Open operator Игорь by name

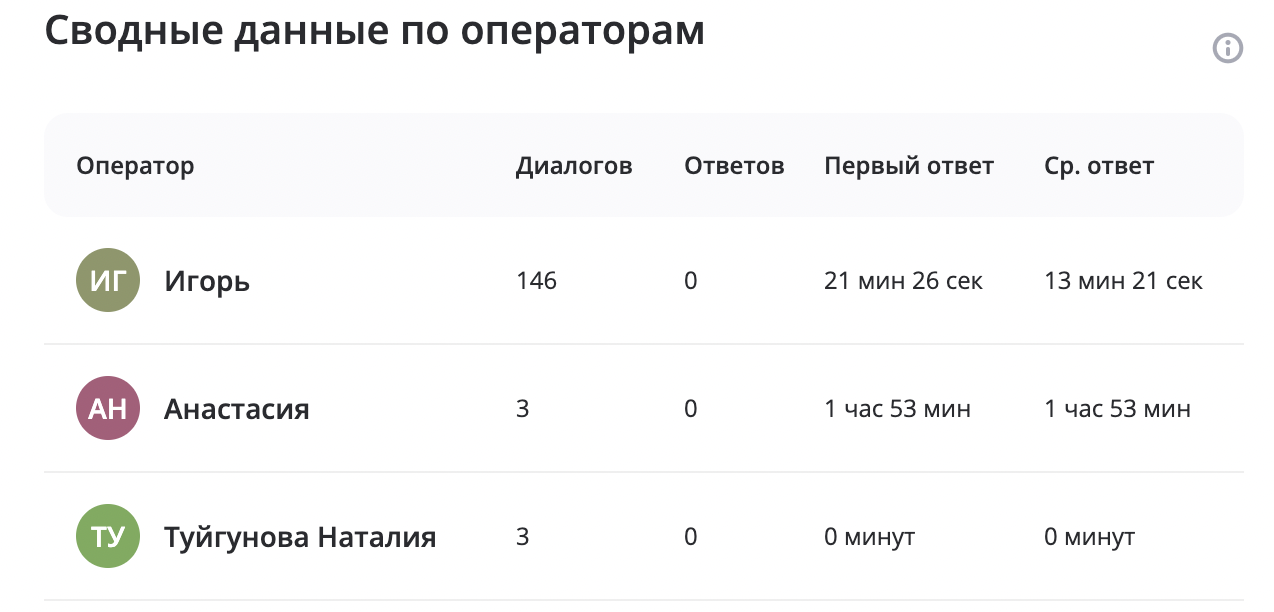tap(207, 282)
